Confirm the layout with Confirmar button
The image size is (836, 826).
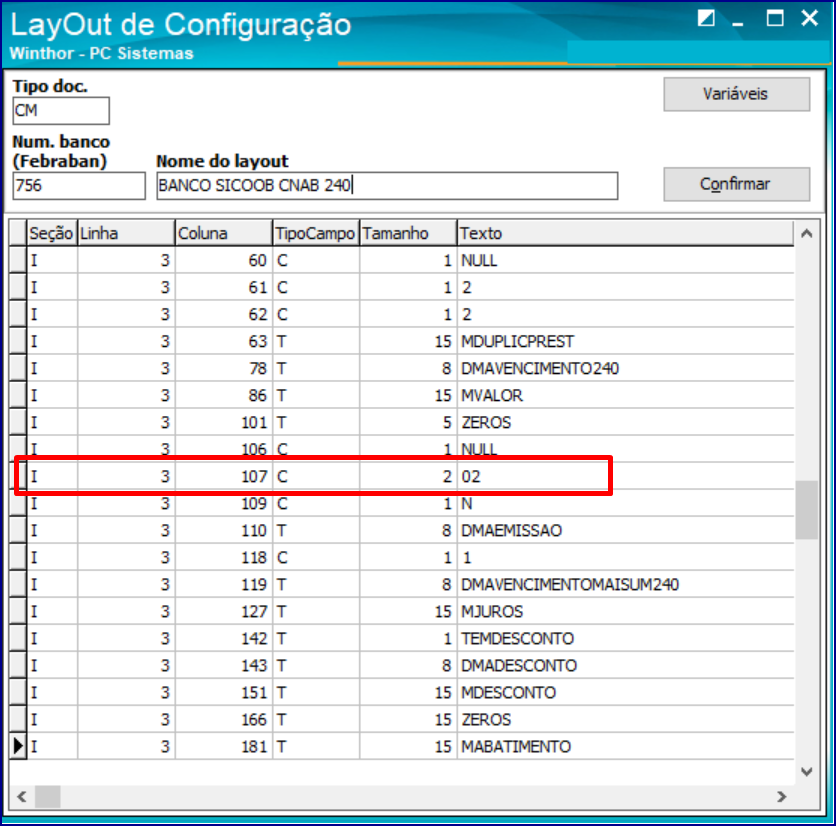pos(736,185)
